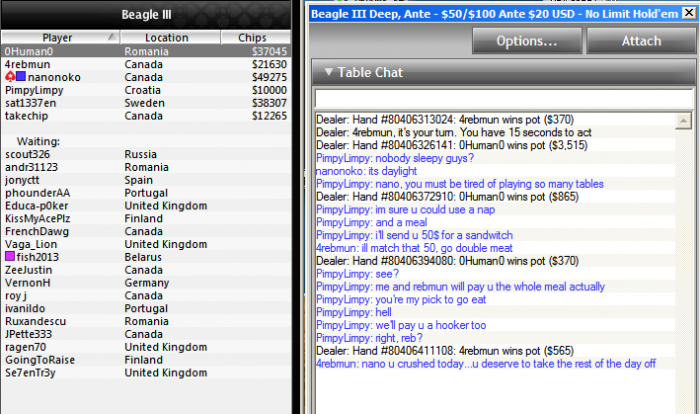Open the Options... button
The image size is (700, 414).
527,41
